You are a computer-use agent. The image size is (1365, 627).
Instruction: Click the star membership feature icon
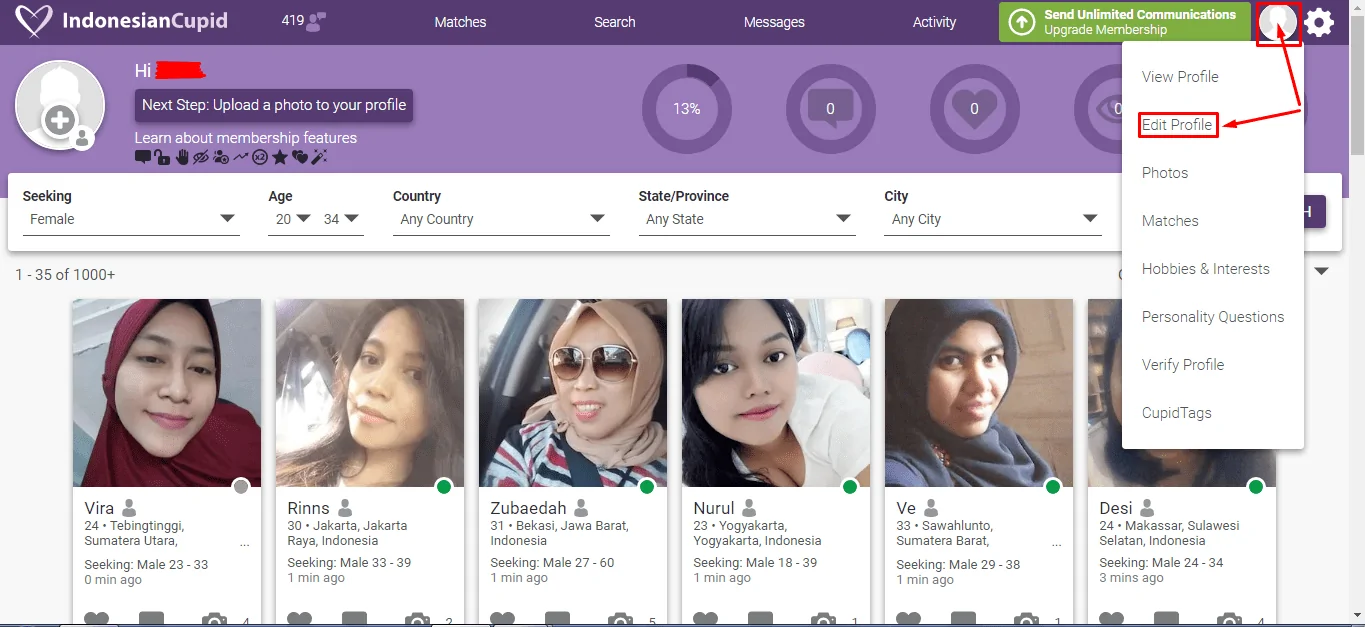click(280, 157)
